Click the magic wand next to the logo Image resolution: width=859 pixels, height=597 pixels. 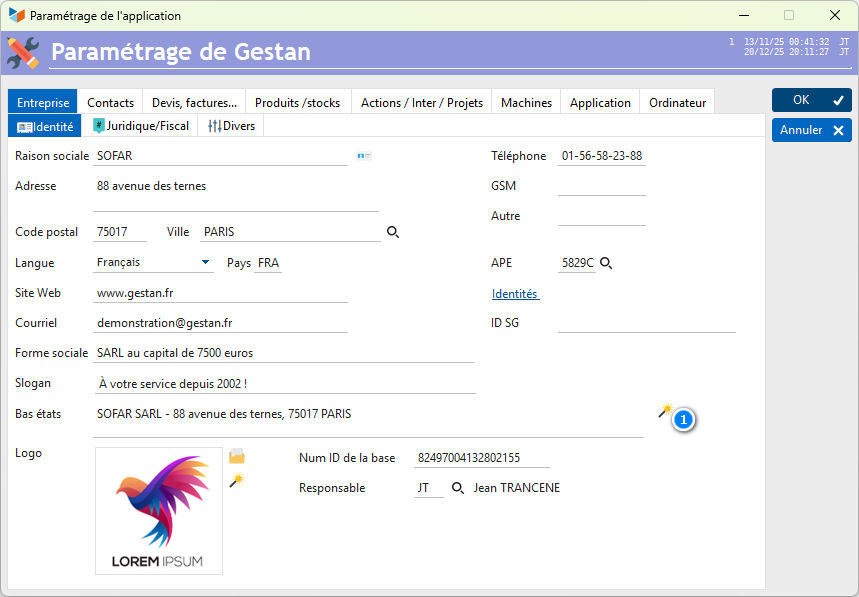point(237,481)
